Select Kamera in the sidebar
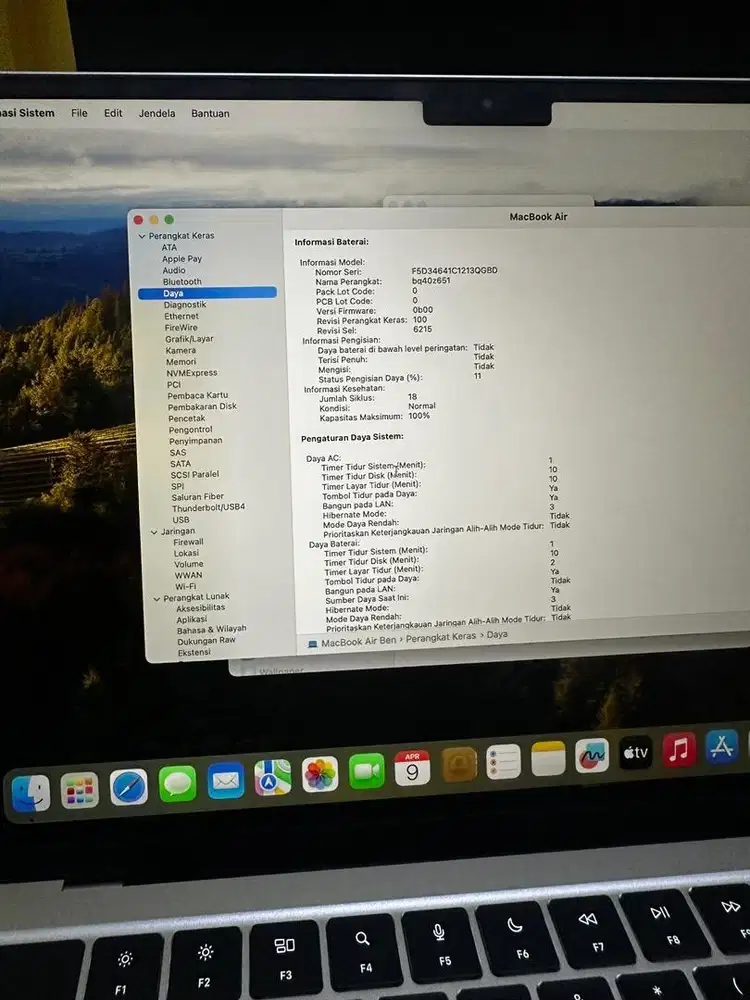750x1000 pixels. coord(180,351)
